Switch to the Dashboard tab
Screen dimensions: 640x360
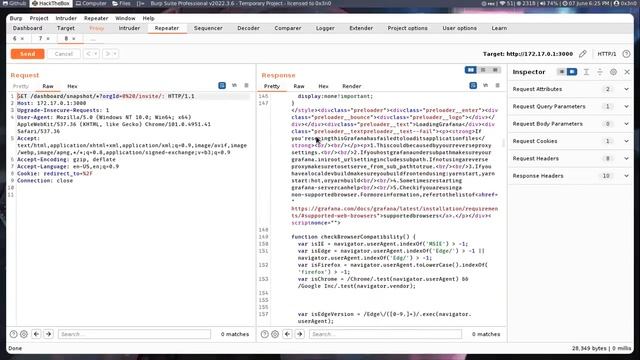tap(27, 28)
